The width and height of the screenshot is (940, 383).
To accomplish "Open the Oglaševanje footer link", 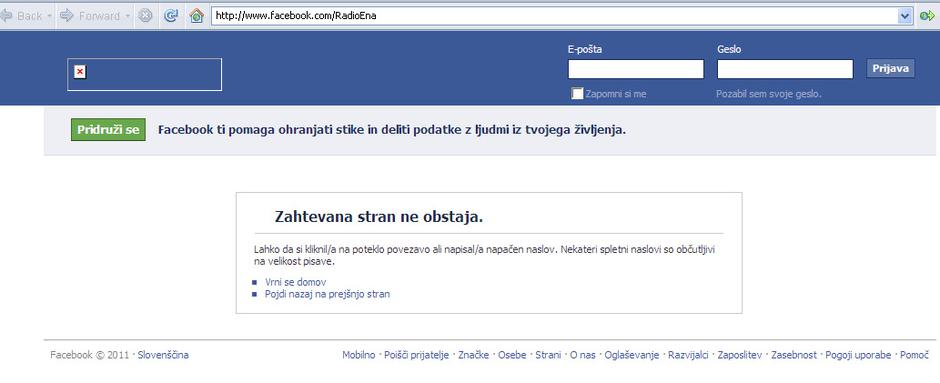I will [632, 355].
